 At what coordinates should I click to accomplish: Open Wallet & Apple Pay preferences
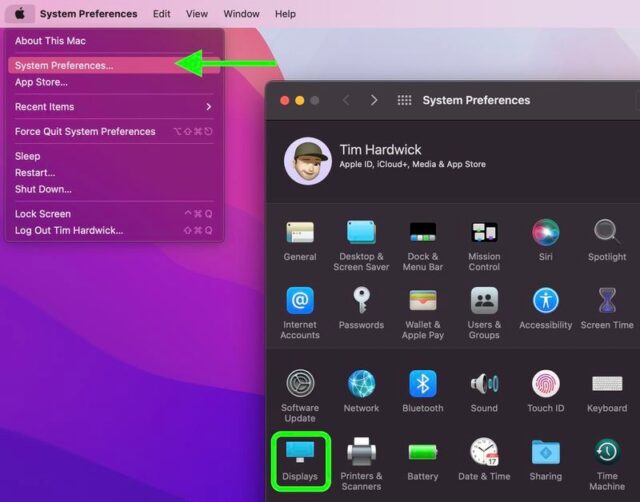(x=422, y=313)
